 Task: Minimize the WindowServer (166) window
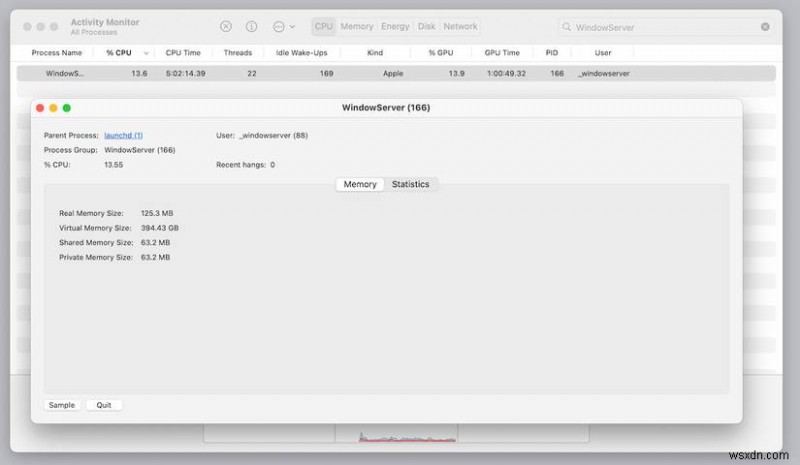click(x=53, y=108)
